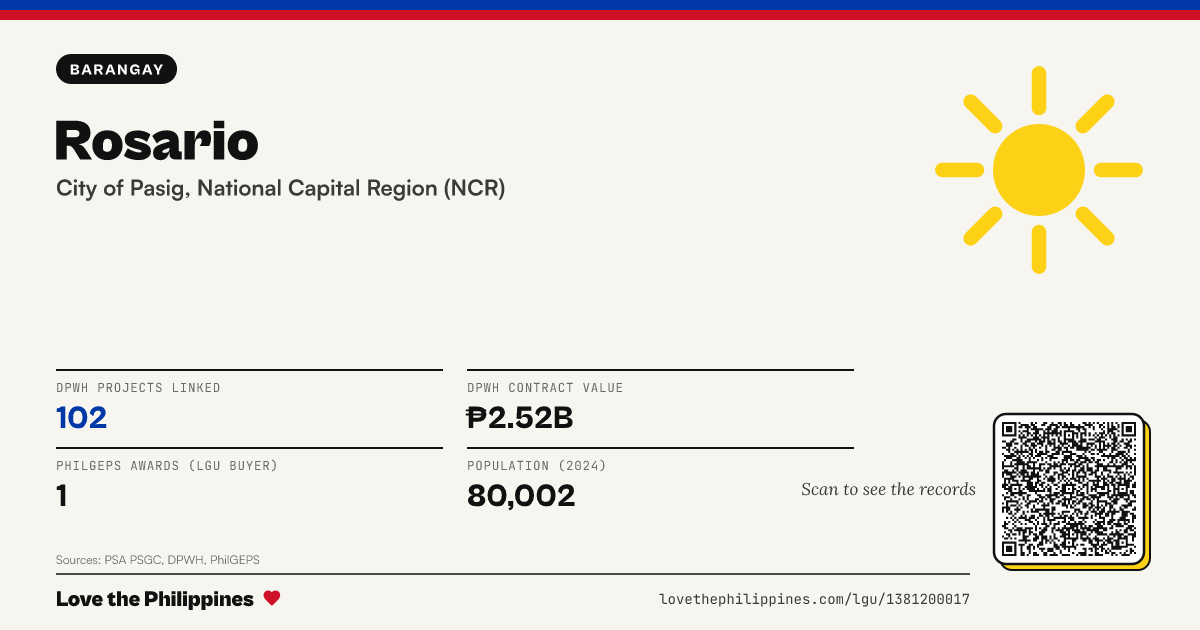Click the PHILGEPS AWARDS (LGU BUYER) label
Image resolution: width=1200 pixels, height=630 pixels.
click(167, 466)
